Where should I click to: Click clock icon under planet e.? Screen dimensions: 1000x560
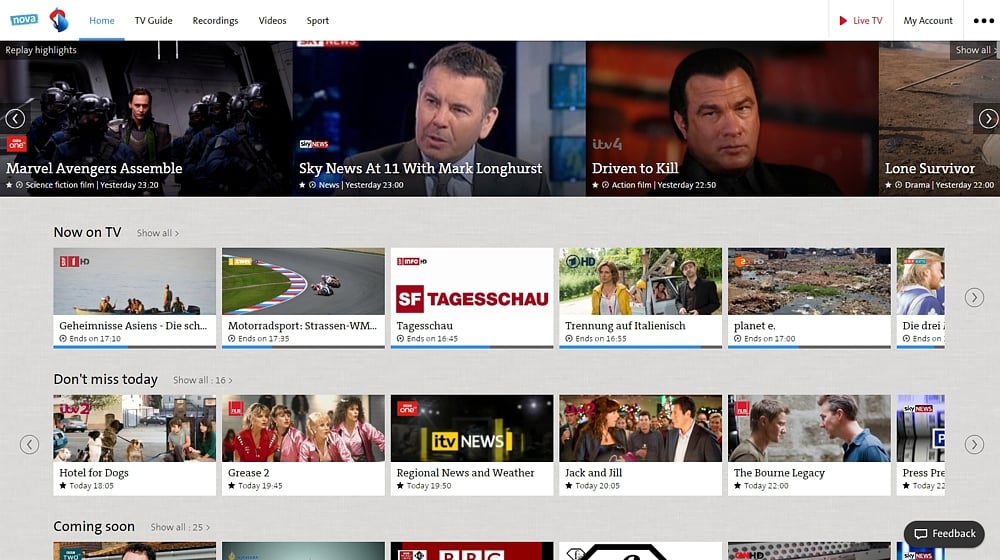click(738, 339)
